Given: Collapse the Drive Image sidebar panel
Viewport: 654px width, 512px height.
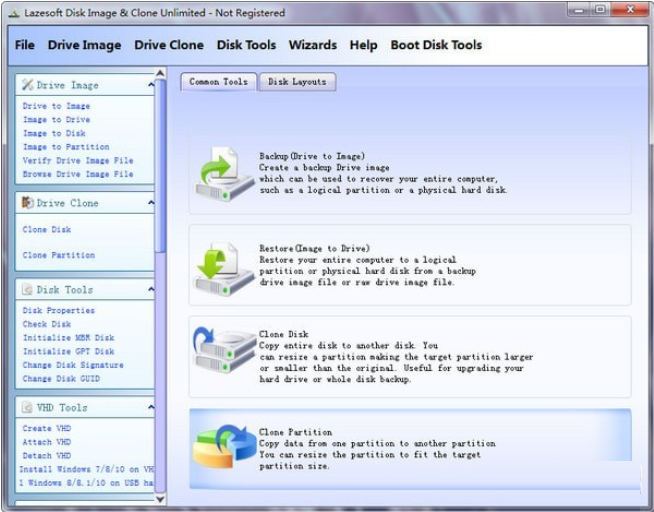Looking at the screenshot, I should 151,85.
